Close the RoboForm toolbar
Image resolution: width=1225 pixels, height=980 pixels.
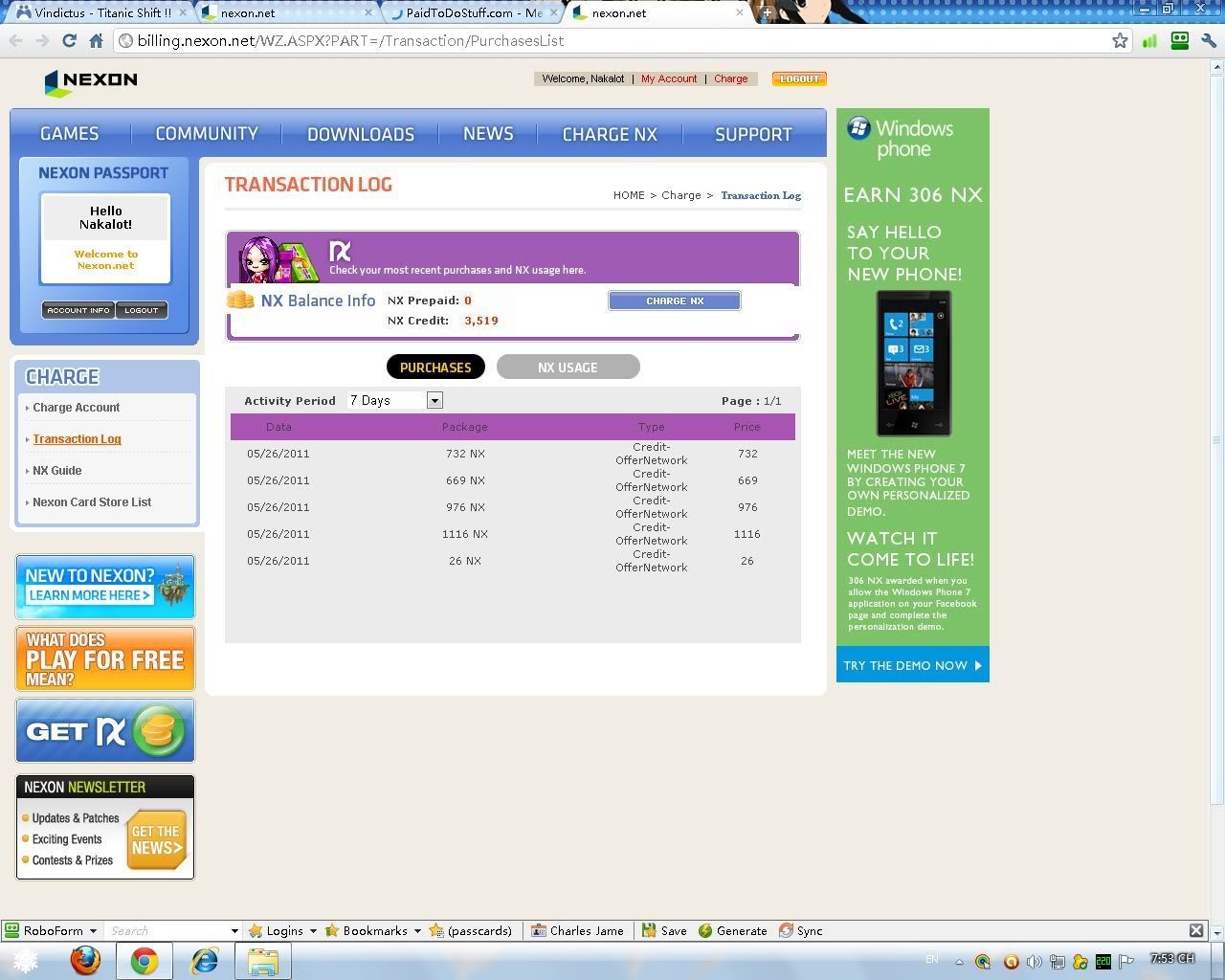pyautogui.click(x=1196, y=930)
